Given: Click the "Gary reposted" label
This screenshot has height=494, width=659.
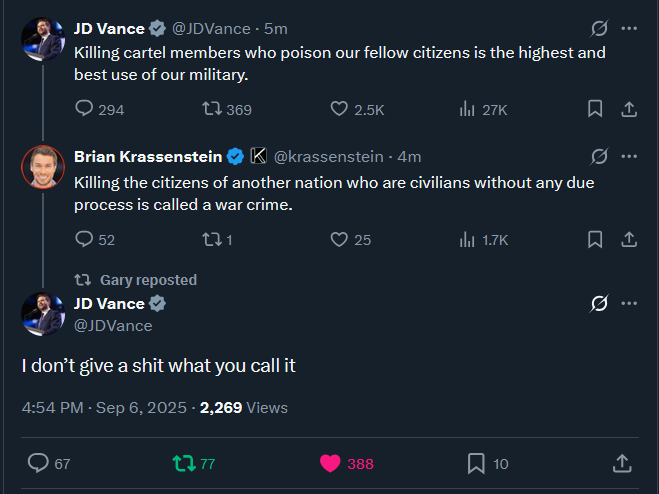Looking at the screenshot, I should 148,280.
